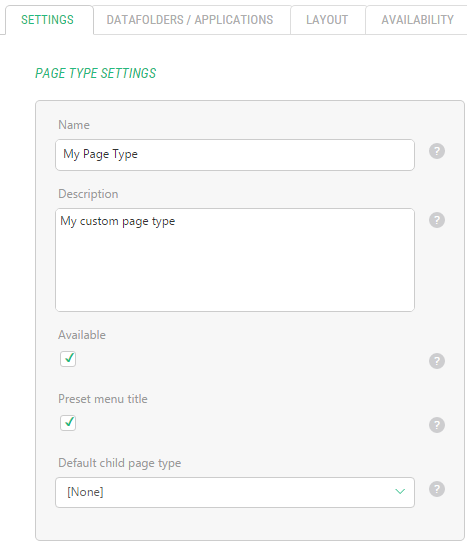Open the Layout tab

327,20
